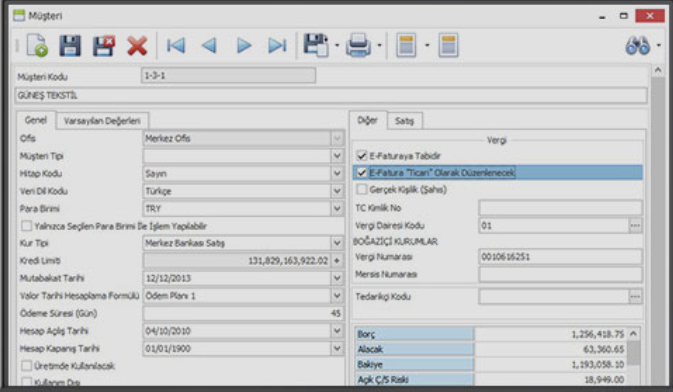This screenshot has width=673, height=392.
Task: Browse Tedarikçi Kodu lookup button
Action: click(635, 296)
